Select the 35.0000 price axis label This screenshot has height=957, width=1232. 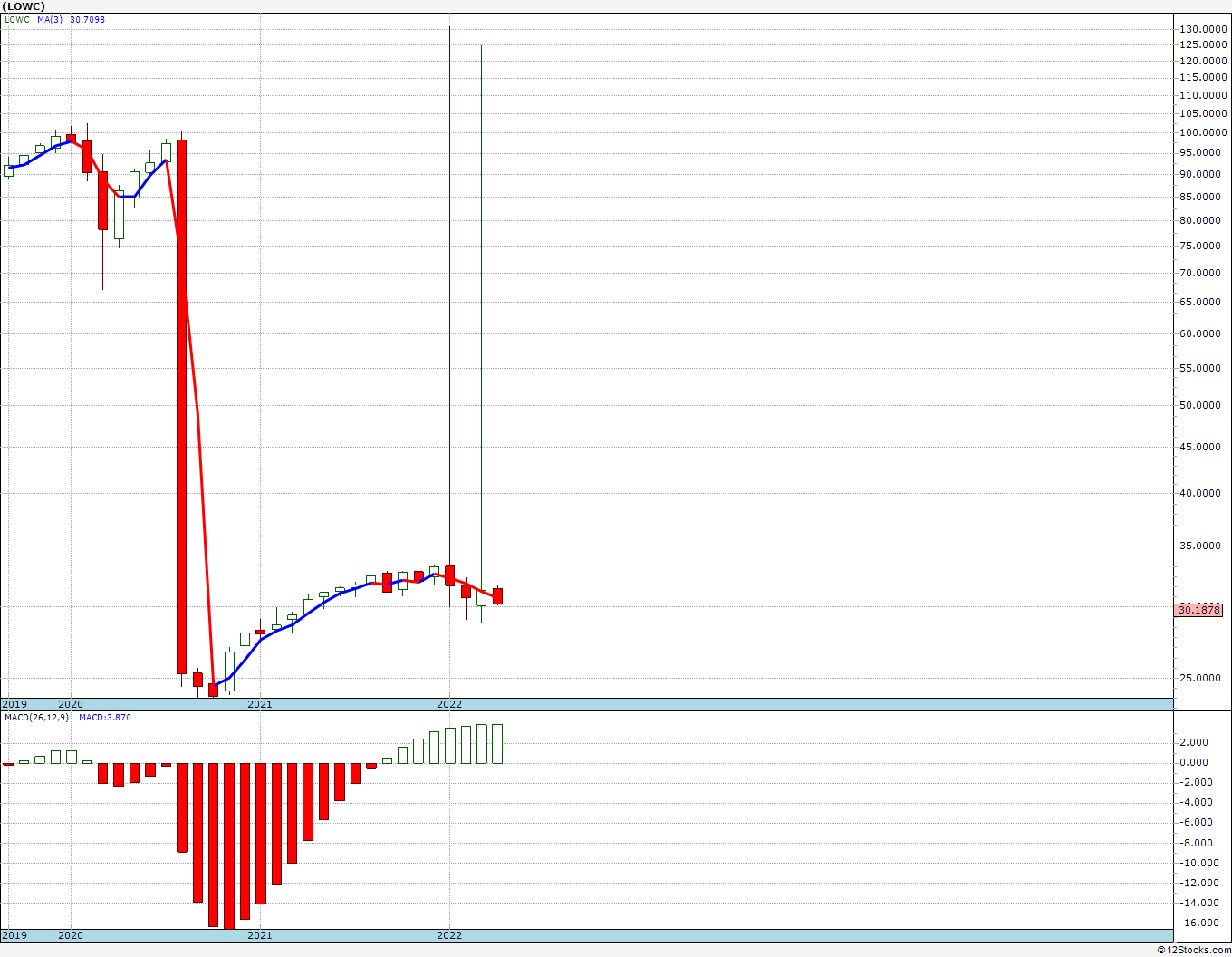[1201, 546]
